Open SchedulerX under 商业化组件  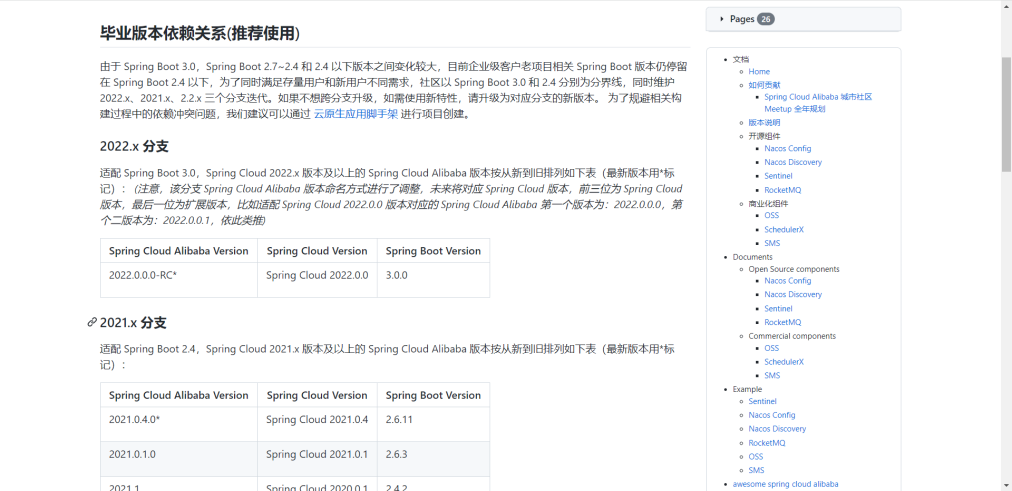tap(784, 230)
